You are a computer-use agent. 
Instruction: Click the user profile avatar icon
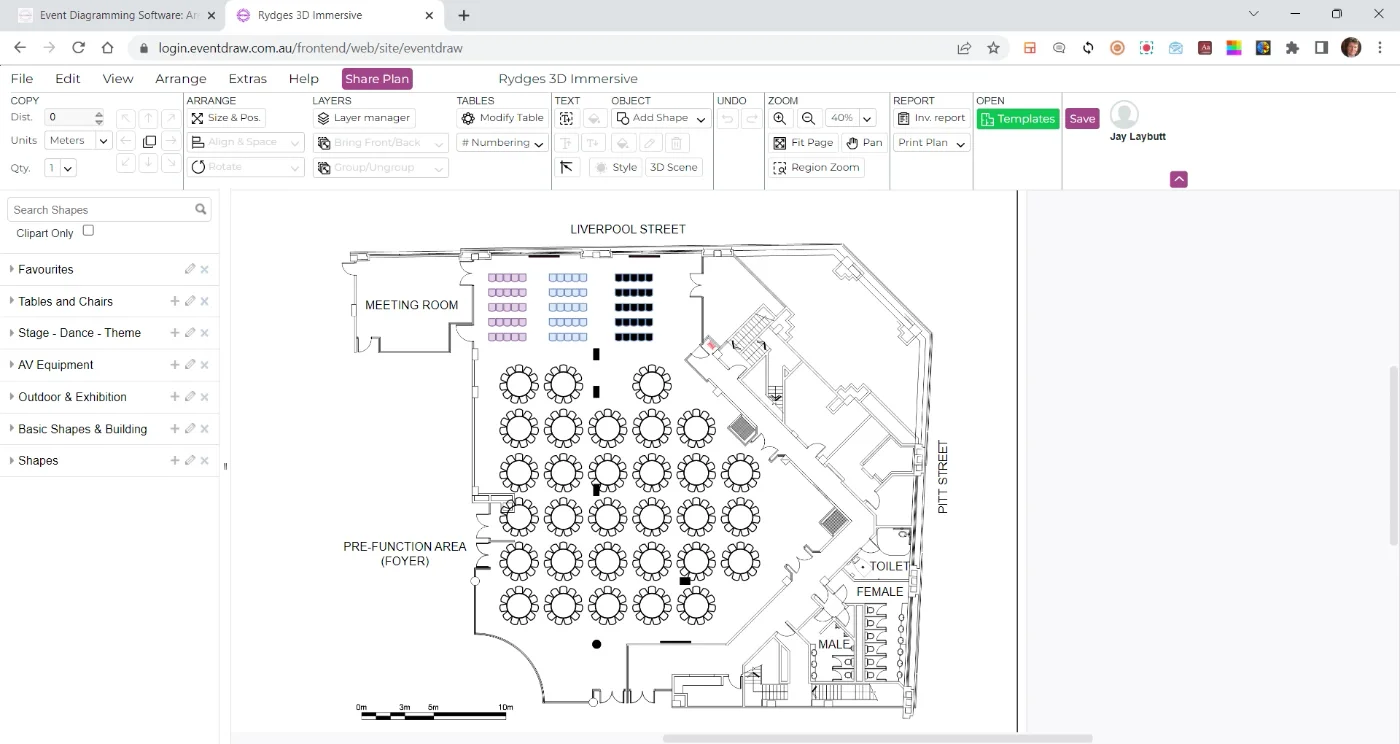tap(1124, 115)
